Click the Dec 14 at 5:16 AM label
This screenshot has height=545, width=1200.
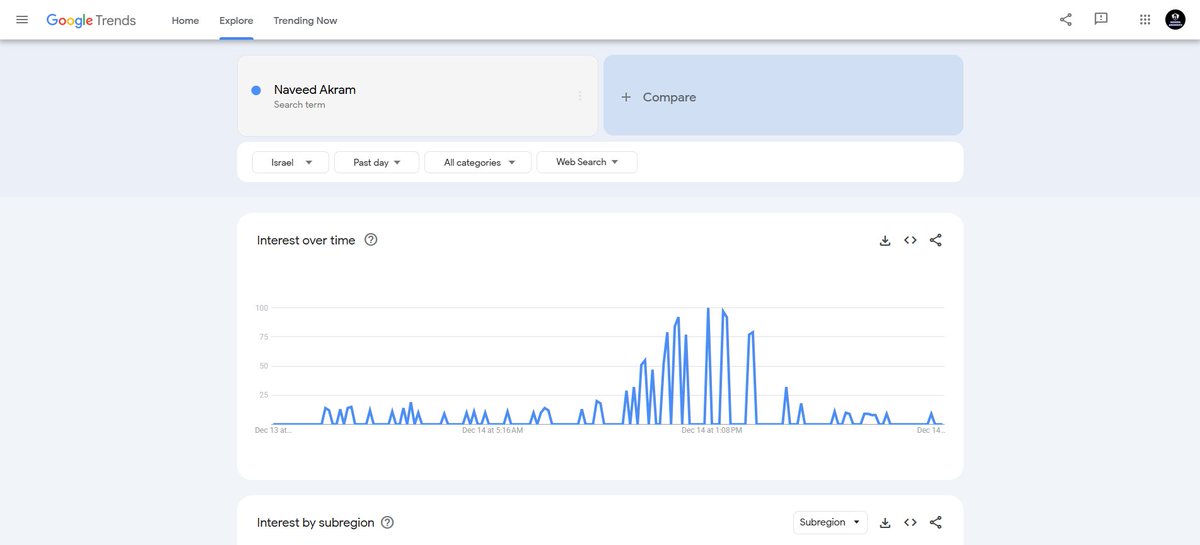(x=493, y=431)
